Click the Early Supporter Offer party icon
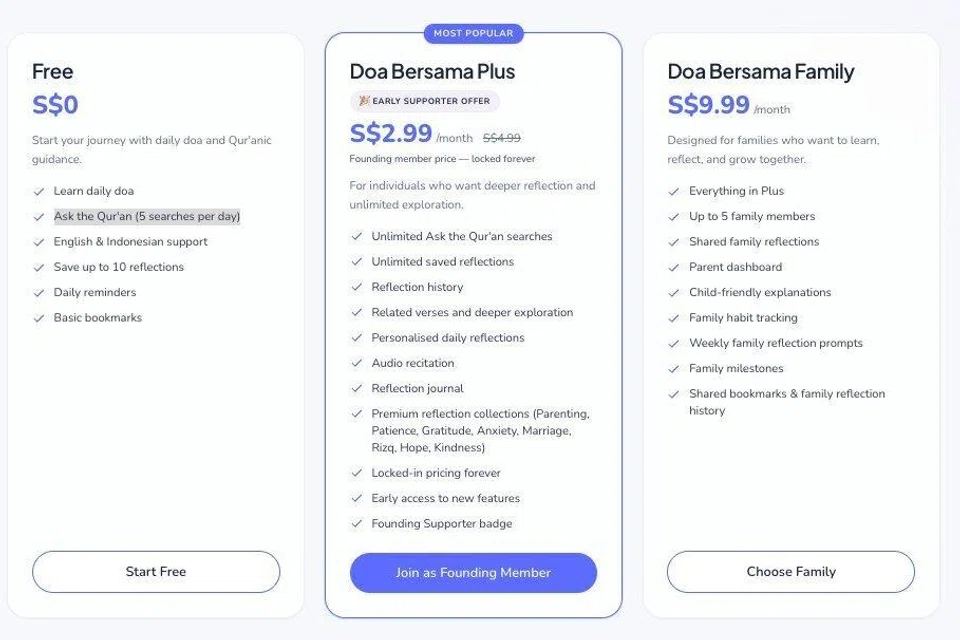Image resolution: width=960 pixels, height=640 pixels. [364, 100]
